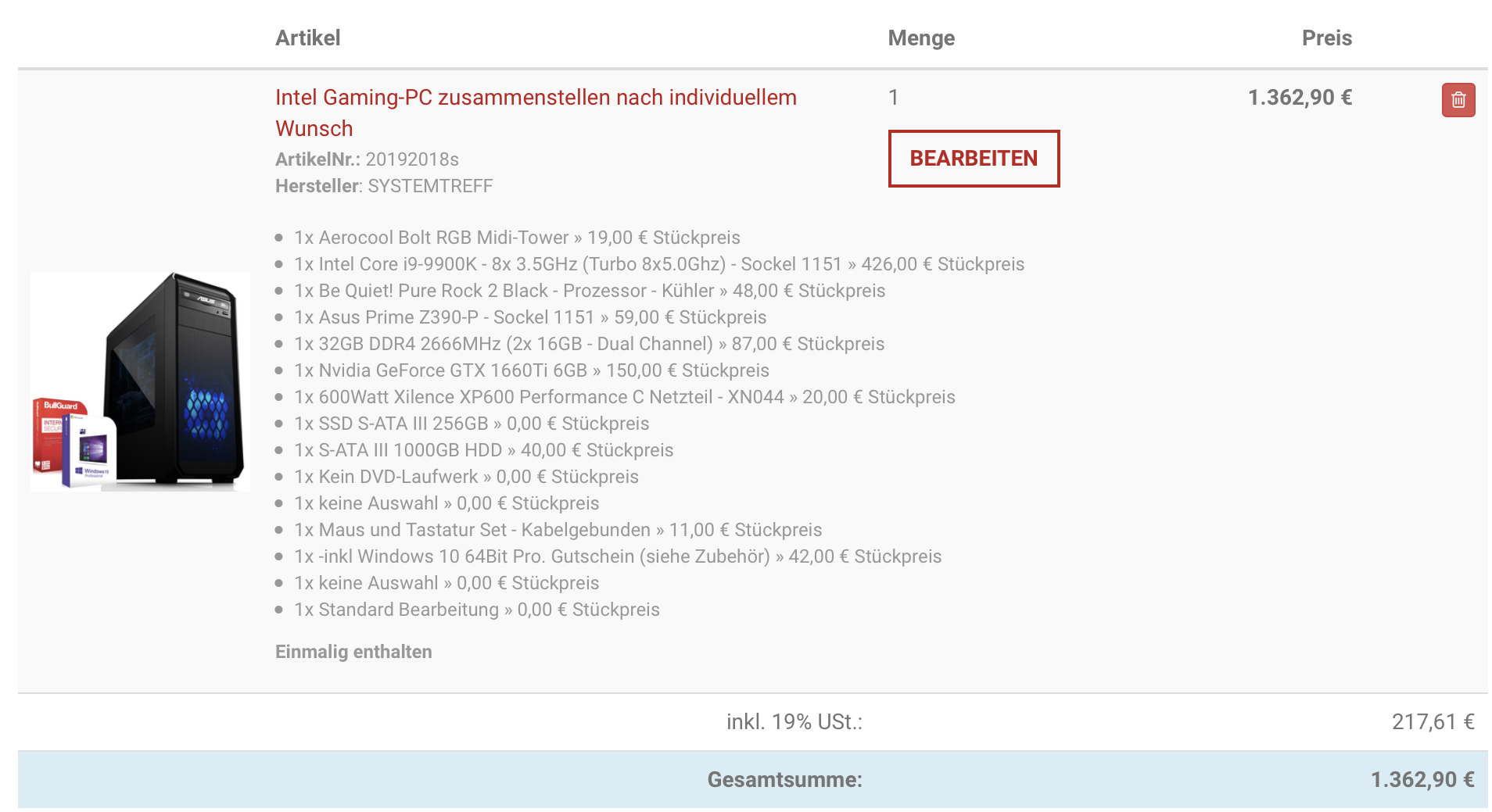
Task: Click the Standard Bearbeitung line
Action: pos(477,610)
